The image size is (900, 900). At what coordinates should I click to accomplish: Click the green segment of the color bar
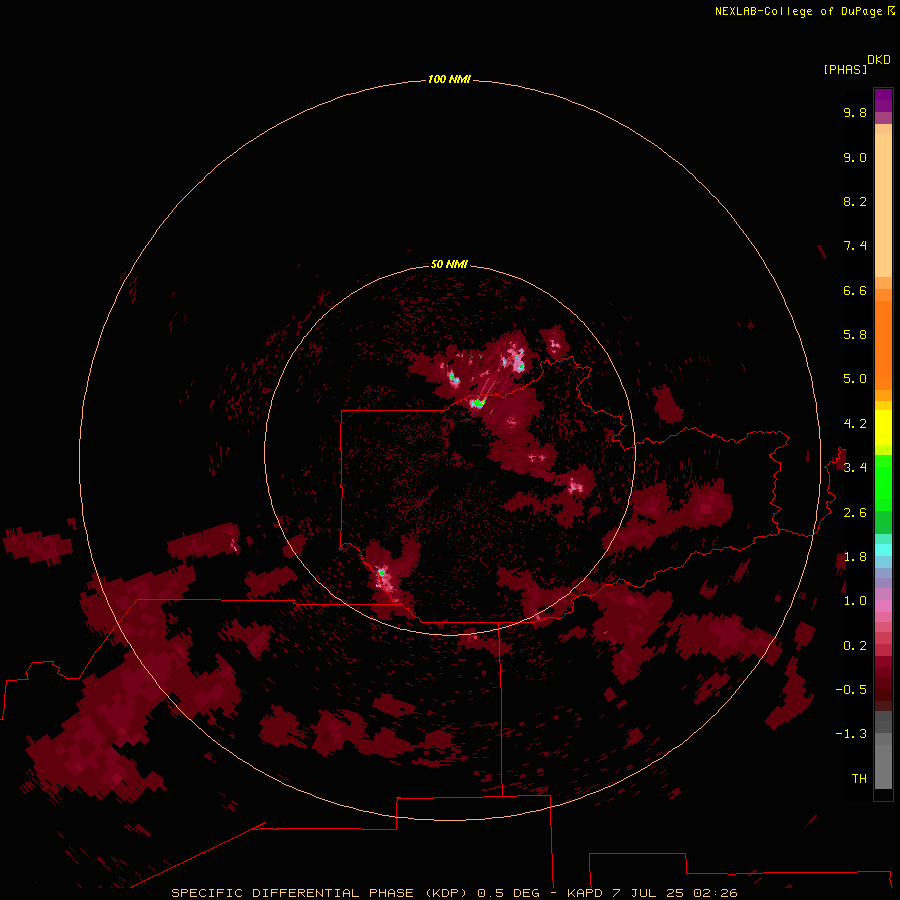[883, 483]
